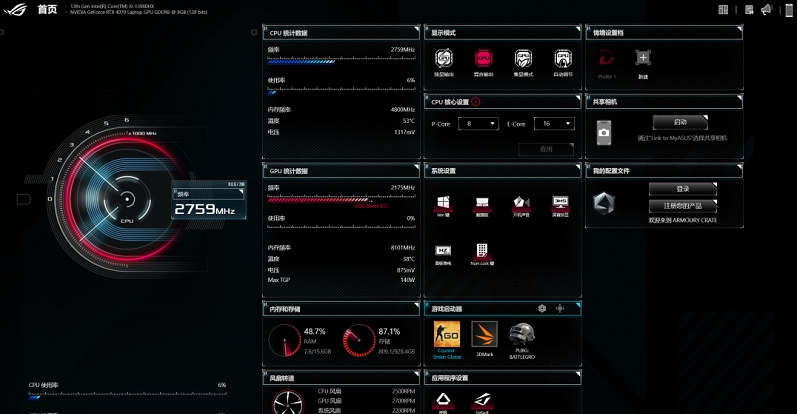
Task: Click the 注册您的产品 register button
Action: (x=682, y=206)
